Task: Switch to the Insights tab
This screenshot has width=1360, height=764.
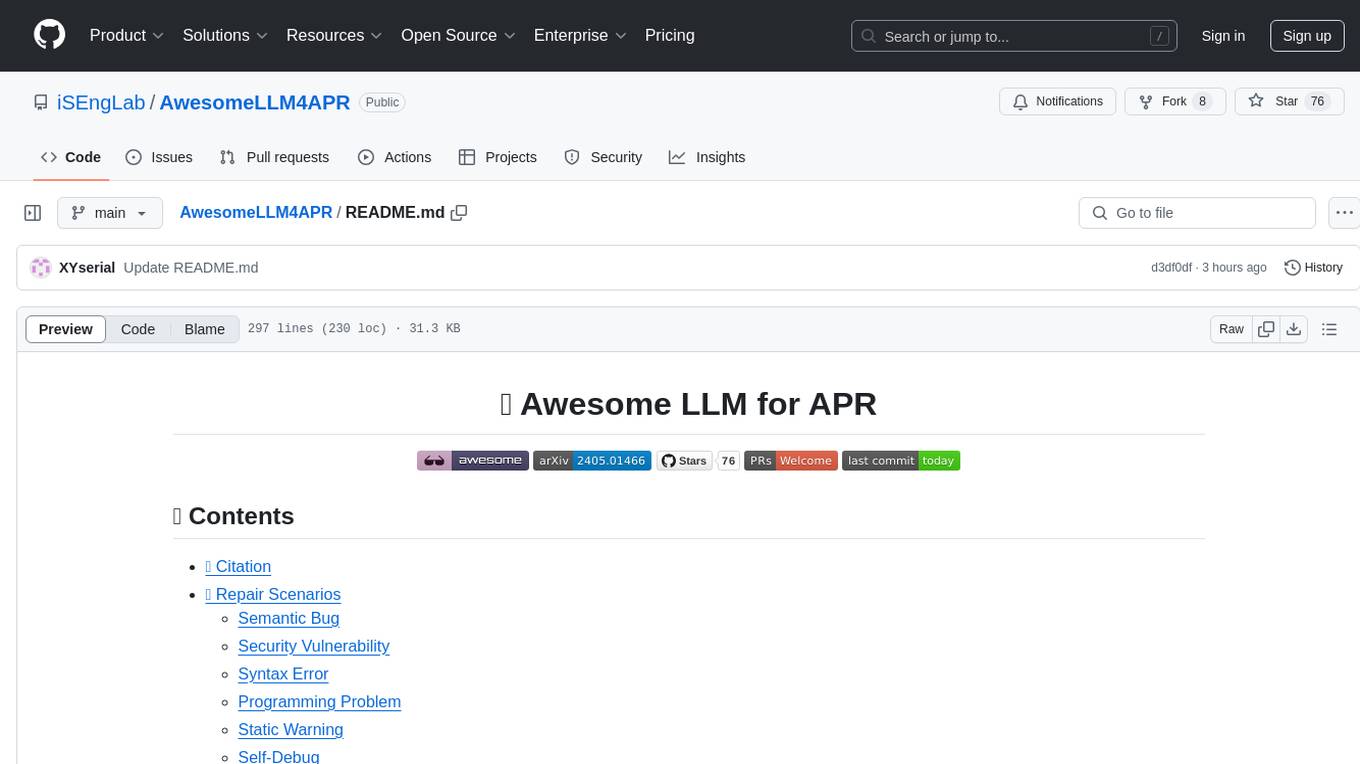Action: pos(707,157)
